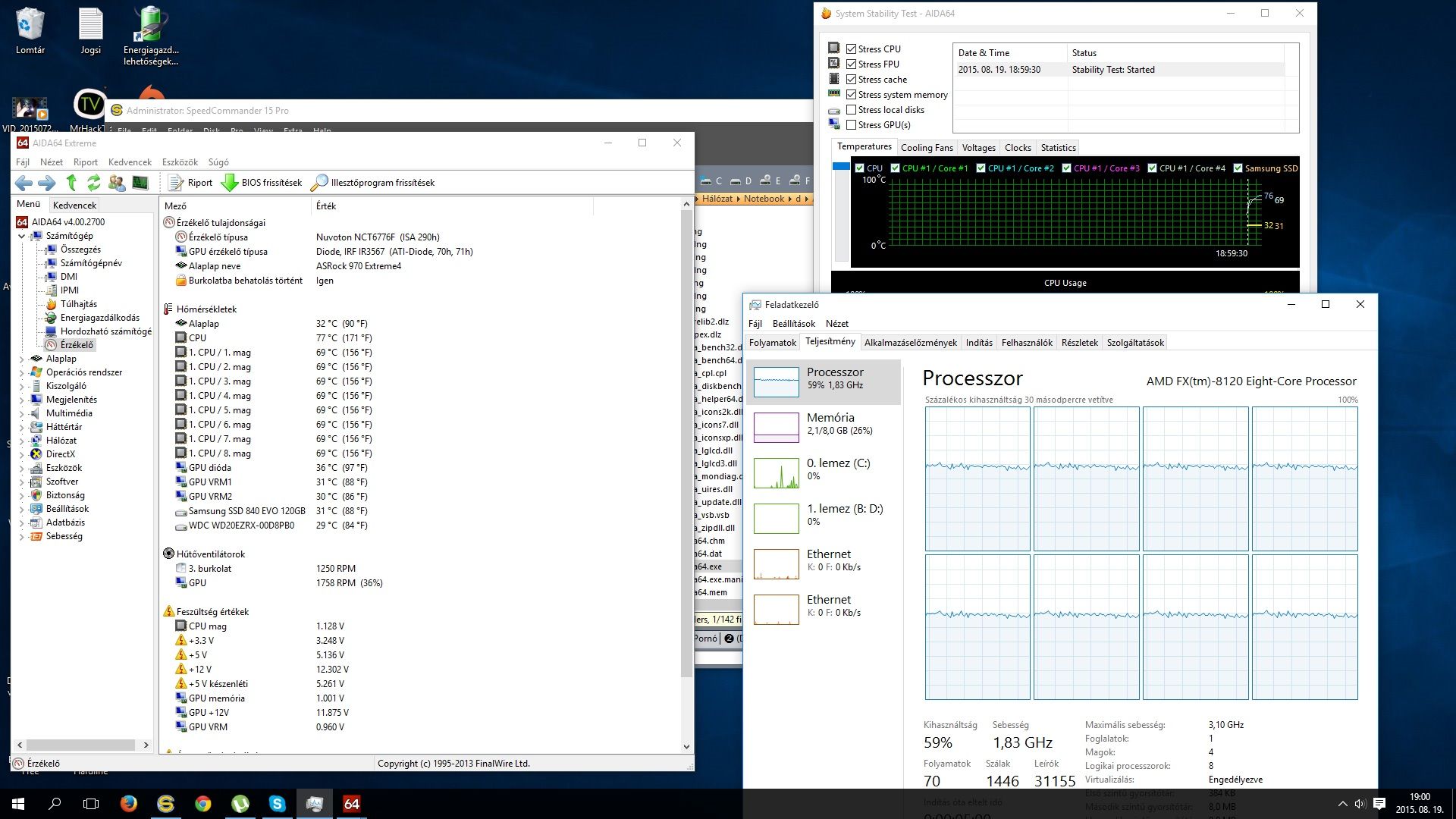Click the green Up arrow toolbar icon
Screen dimensions: 1456x819
[71, 183]
